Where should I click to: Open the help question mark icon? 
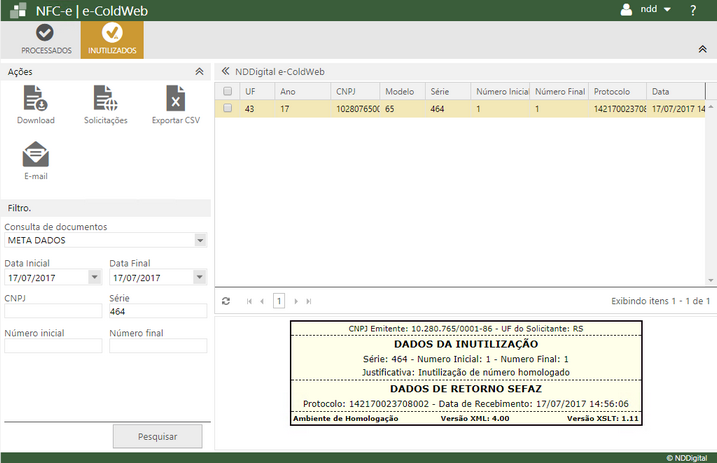[x=693, y=10]
